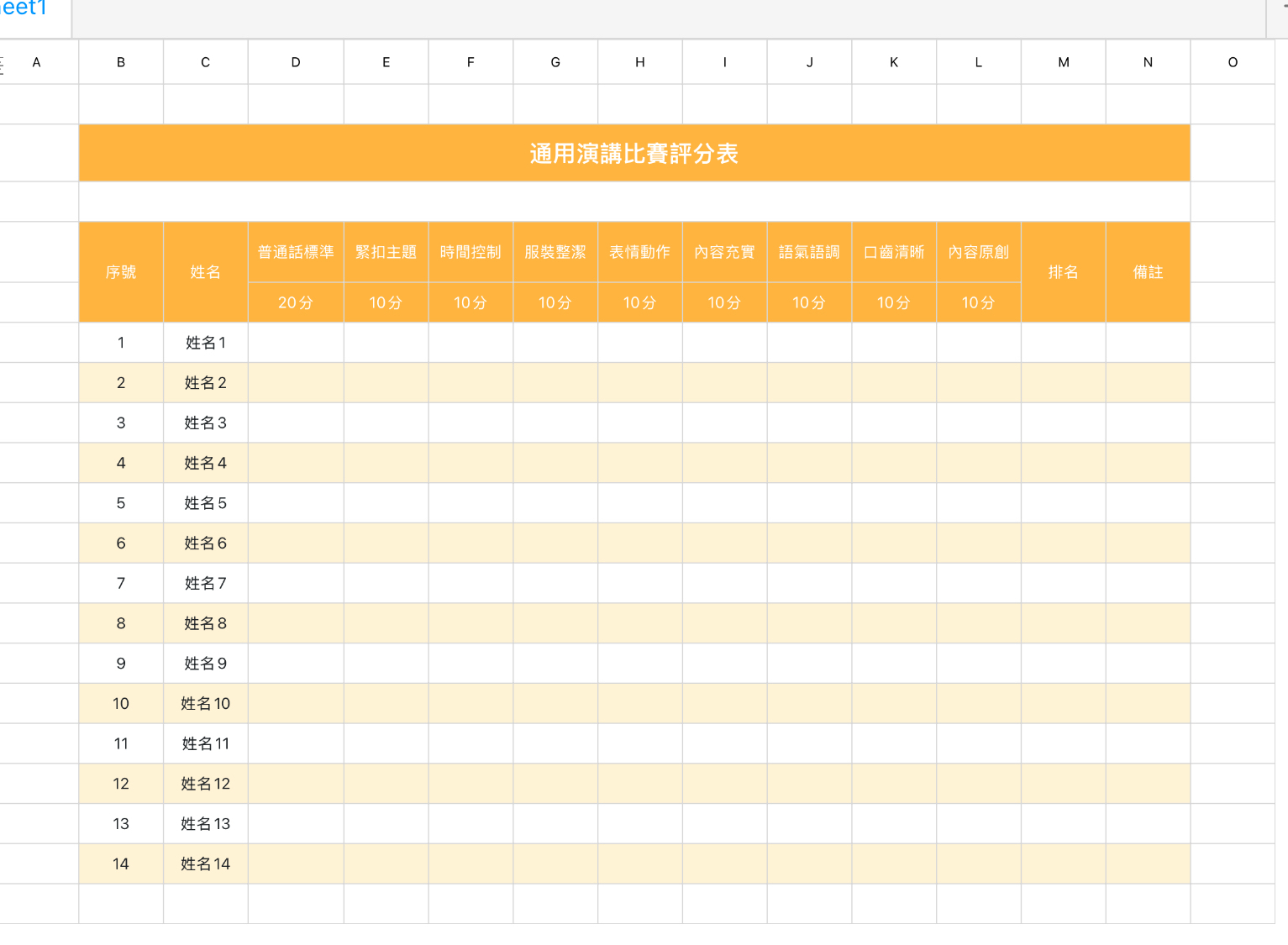
Task: Click the cell 姓名4
Action: pos(206,463)
